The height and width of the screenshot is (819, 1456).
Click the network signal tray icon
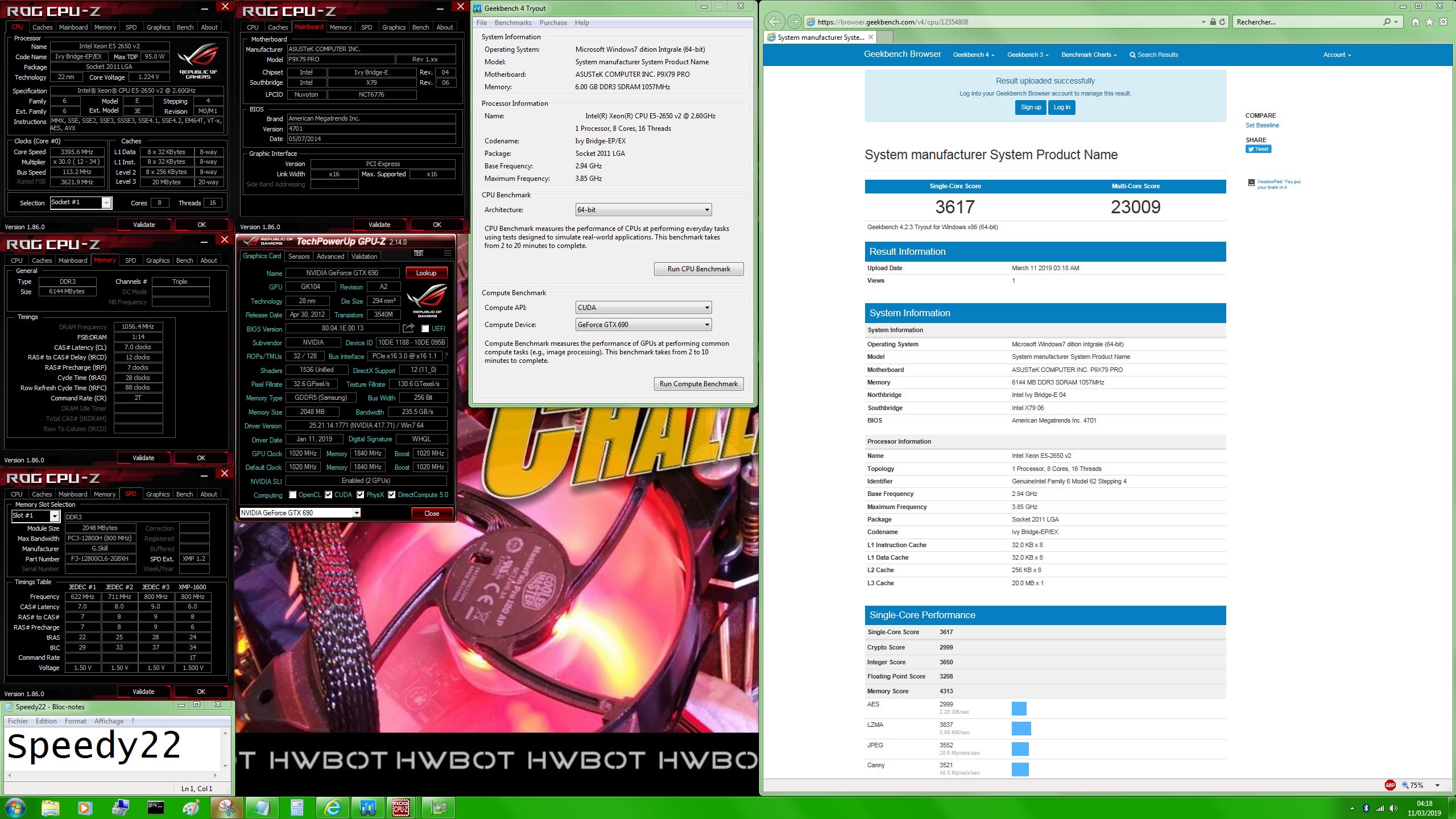coord(1380,808)
